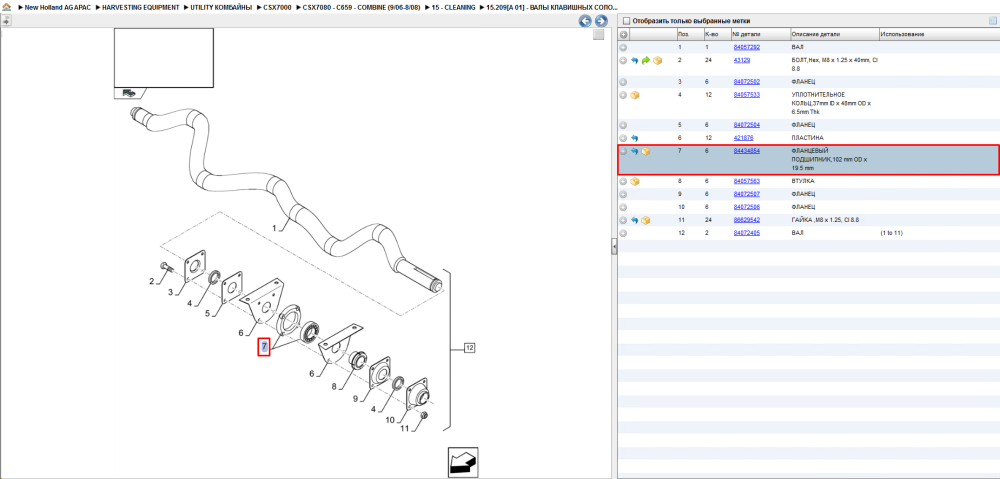Click the plus icon on the УПЛОТНИТЕЛЬНОЕ КОЛЬЦО row

tap(624, 95)
